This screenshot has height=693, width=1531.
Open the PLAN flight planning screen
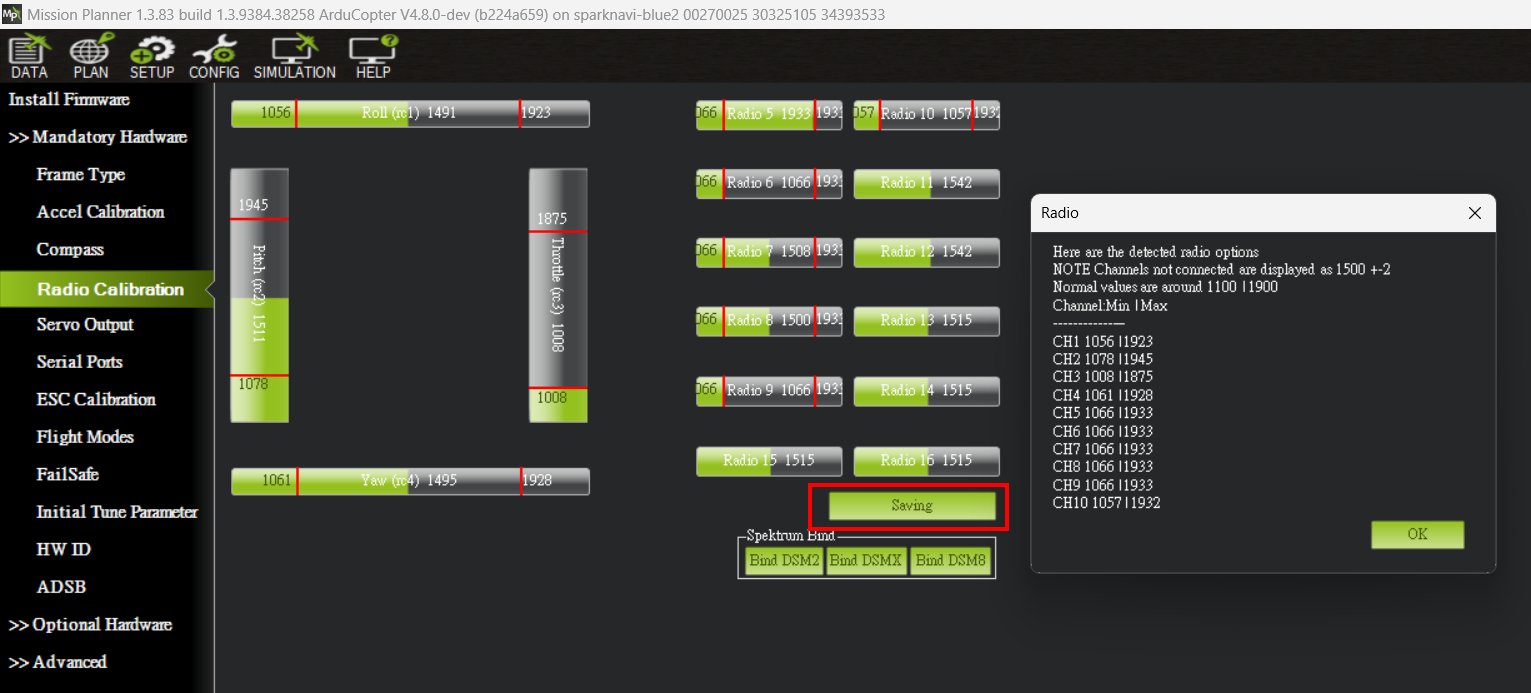point(91,57)
